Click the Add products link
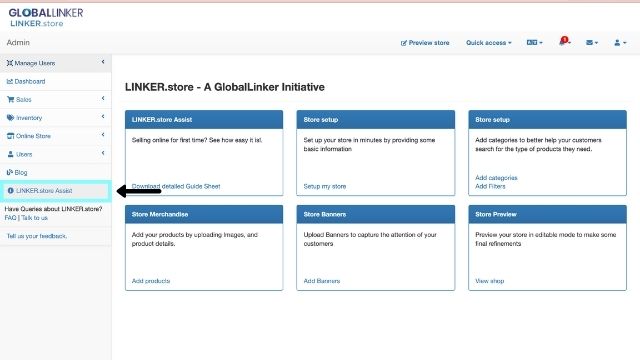This screenshot has height=360, width=640. [x=151, y=281]
